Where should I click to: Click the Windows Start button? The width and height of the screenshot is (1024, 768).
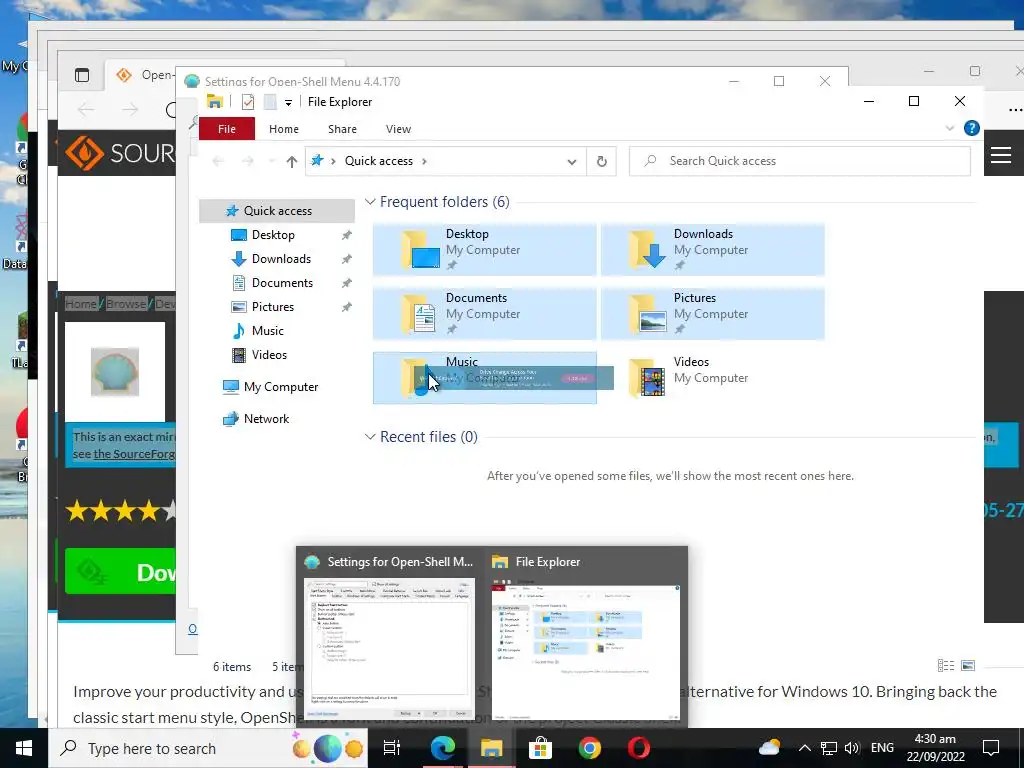coord(24,748)
